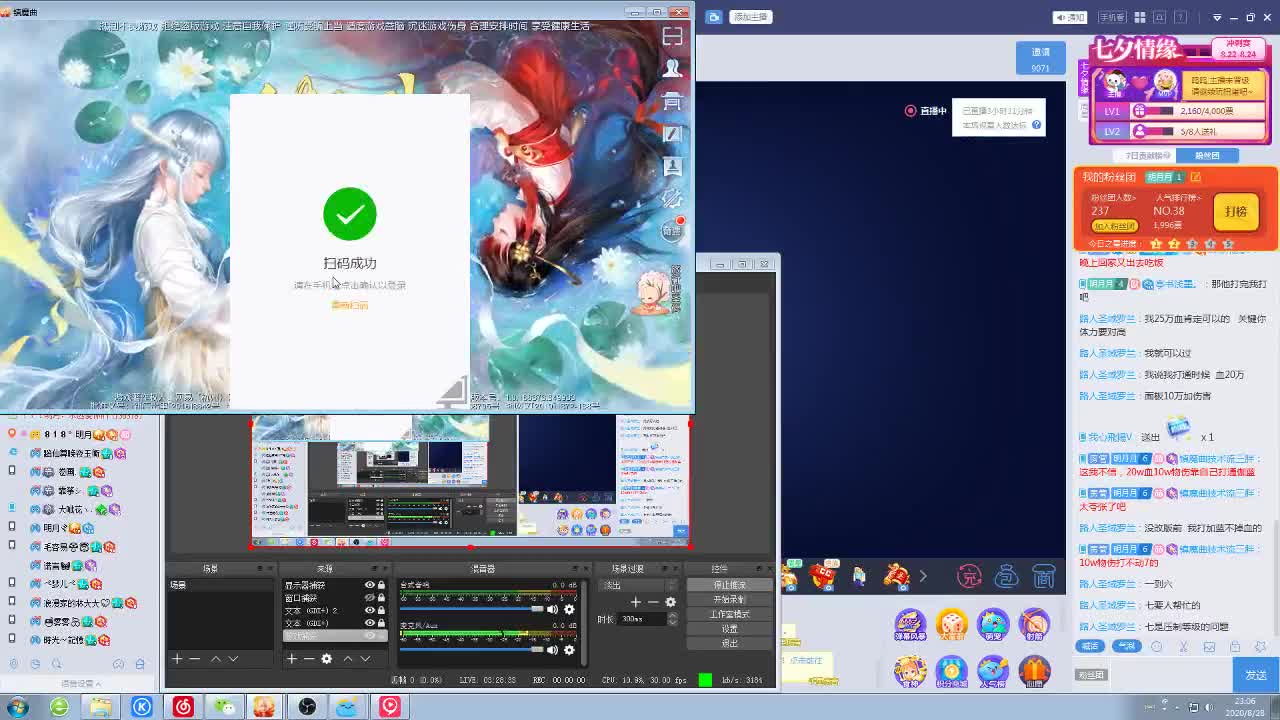The height and width of the screenshot is (720, 1280).
Task: Open the 射箭 archery activity icon
Action: [x=1035, y=625]
